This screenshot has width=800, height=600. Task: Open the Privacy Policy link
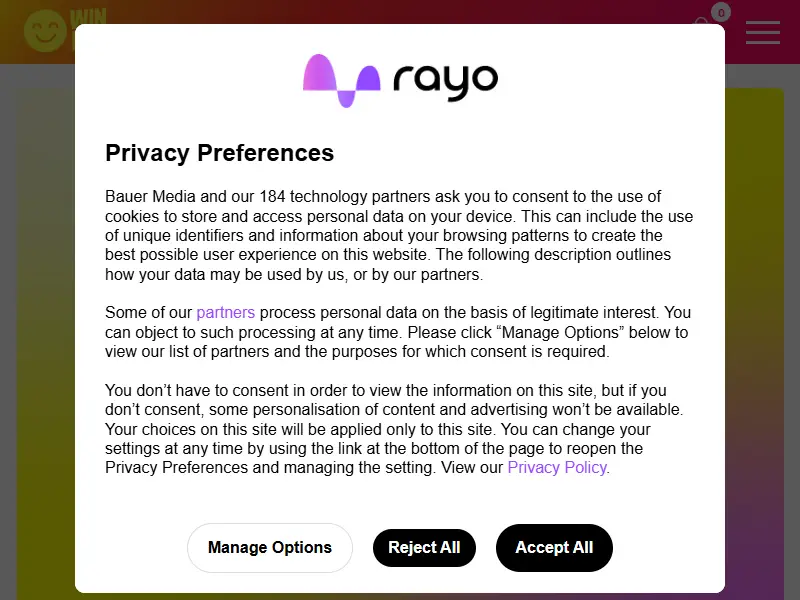557,467
